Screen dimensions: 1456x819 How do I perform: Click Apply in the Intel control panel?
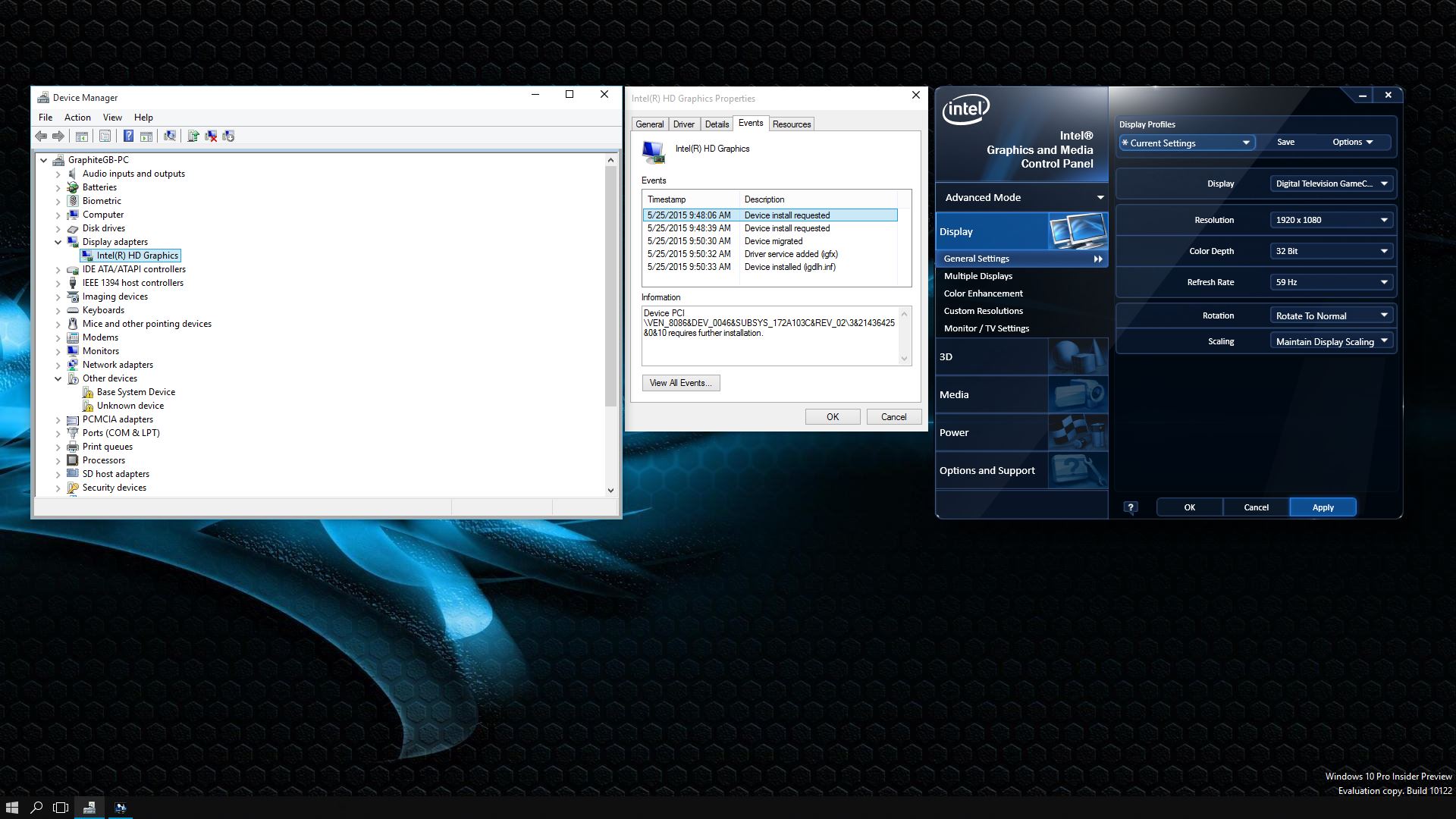pos(1323,507)
